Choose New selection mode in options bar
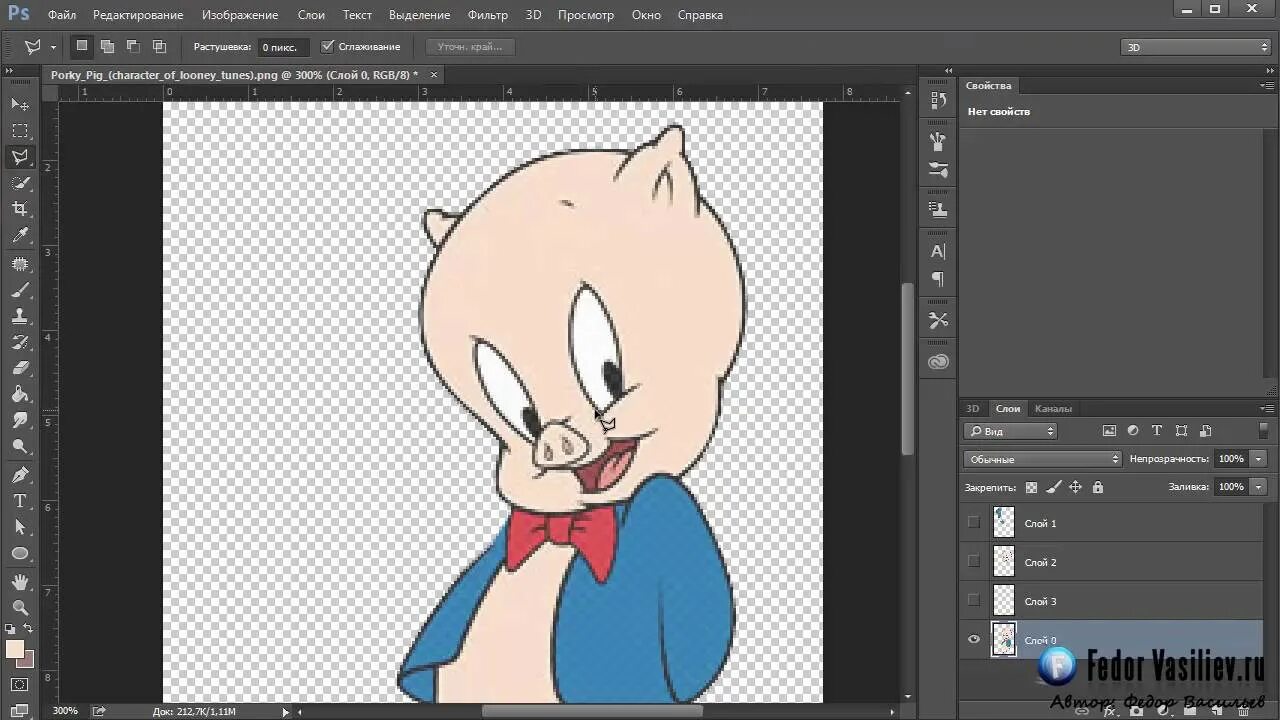Screen dimensions: 1280x720 [x=82, y=46]
